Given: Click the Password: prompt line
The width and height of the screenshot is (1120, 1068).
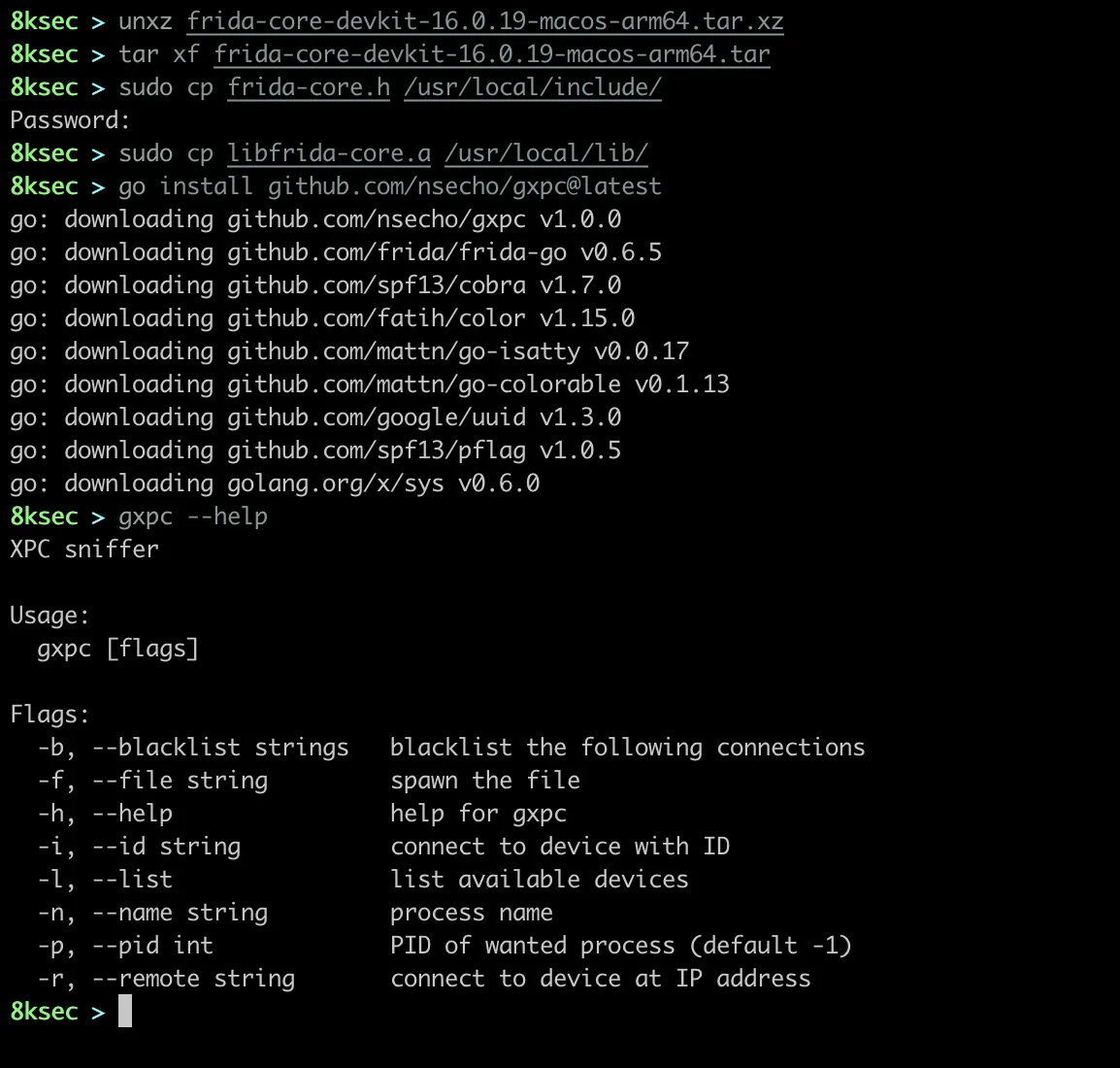Looking at the screenshot, I should [70, 120].
